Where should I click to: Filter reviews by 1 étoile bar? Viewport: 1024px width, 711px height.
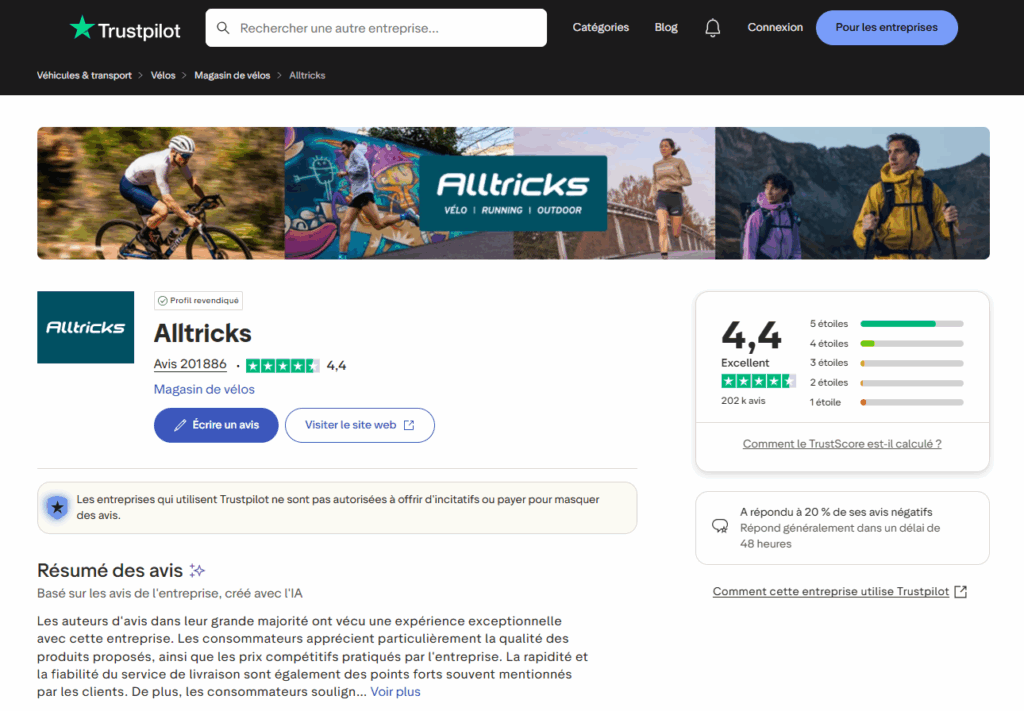pos(911,402)
